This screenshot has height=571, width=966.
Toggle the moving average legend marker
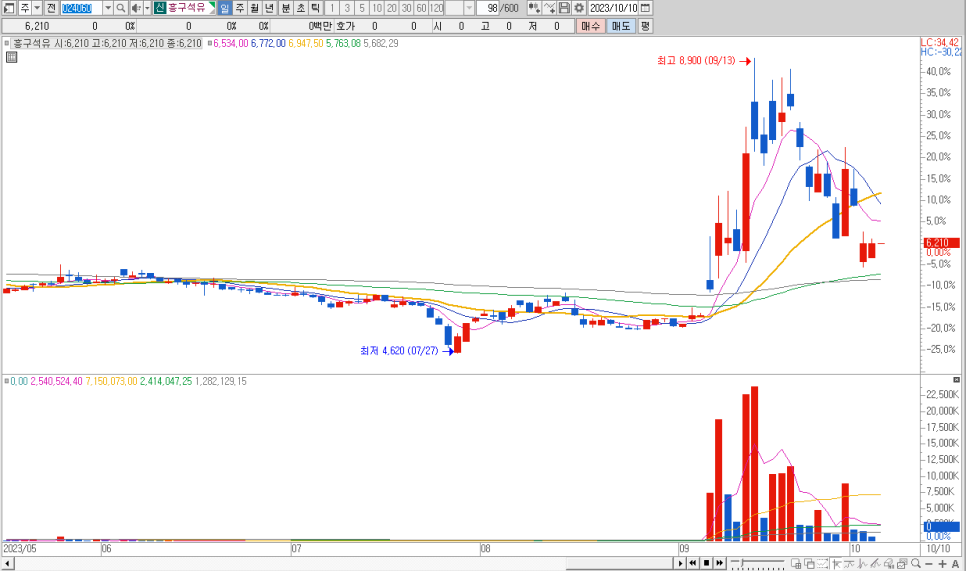(209, 43)
